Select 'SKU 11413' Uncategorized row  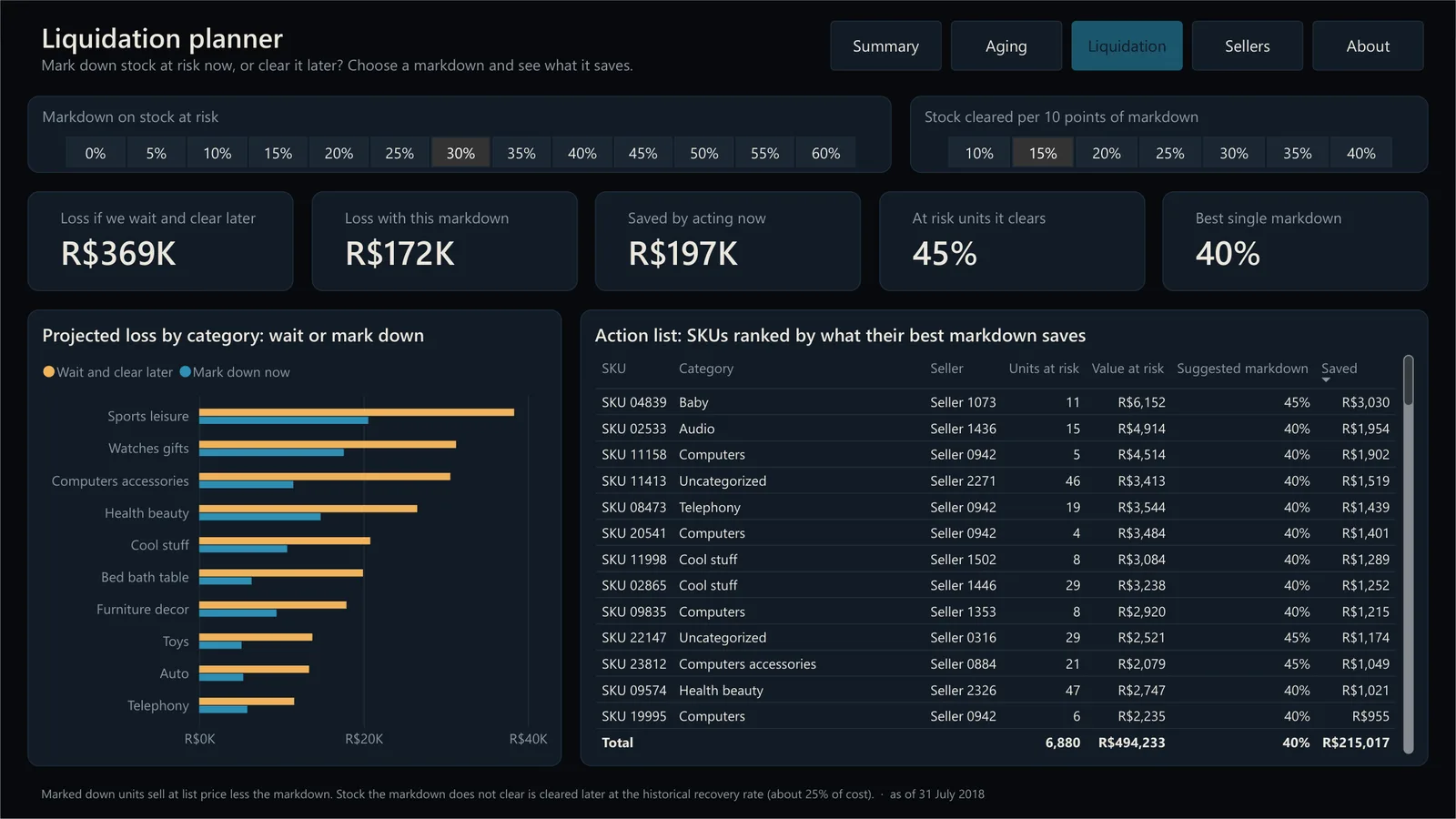633,480
